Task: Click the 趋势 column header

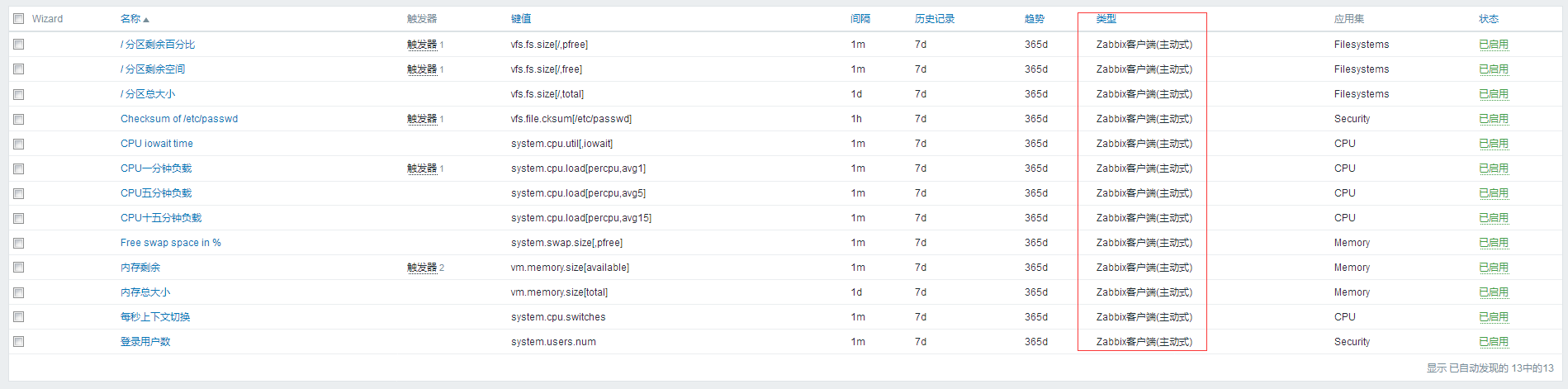Action: coord(1034,19)
